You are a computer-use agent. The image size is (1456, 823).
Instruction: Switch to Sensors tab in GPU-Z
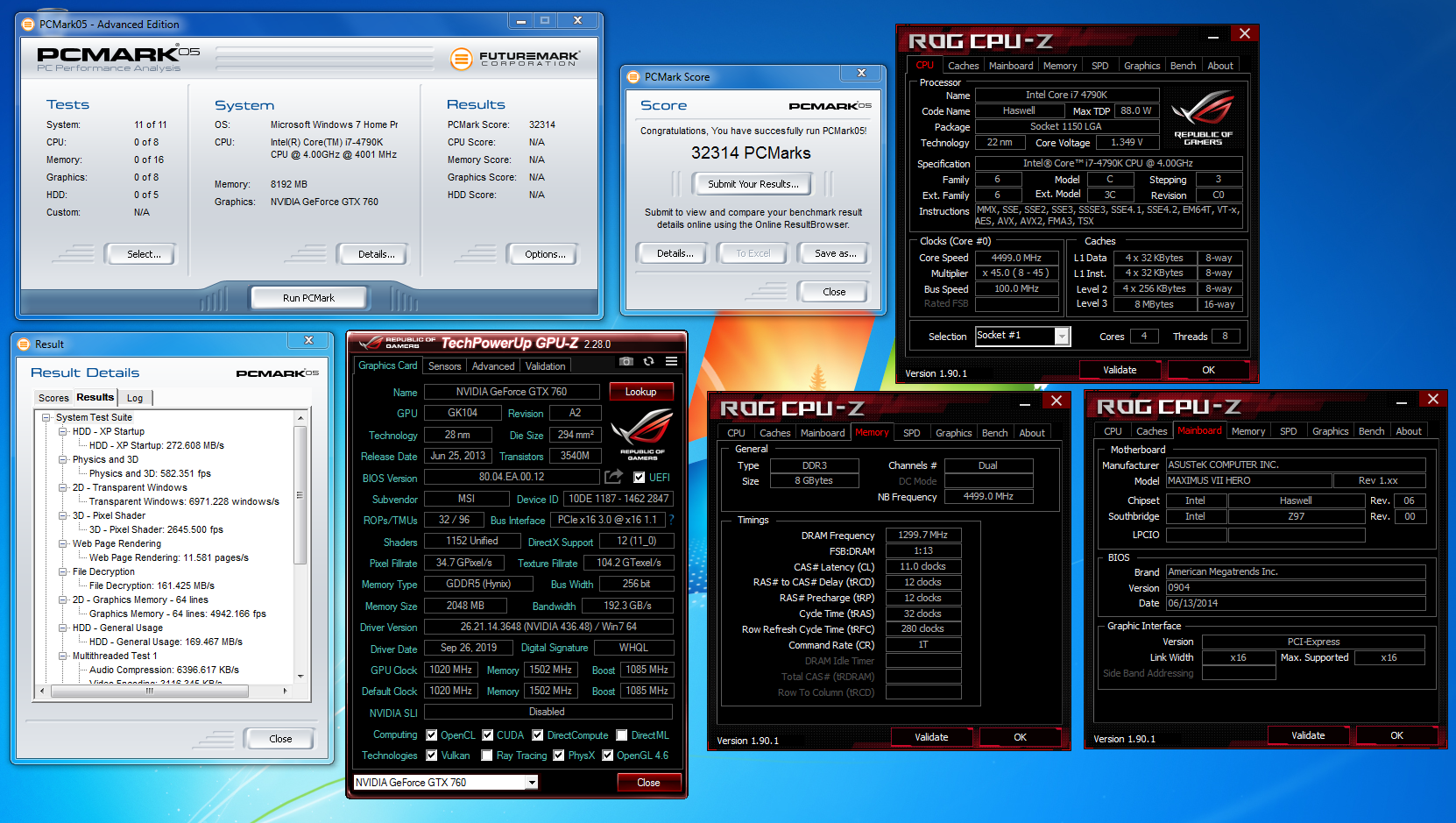(x=444, y=366)
